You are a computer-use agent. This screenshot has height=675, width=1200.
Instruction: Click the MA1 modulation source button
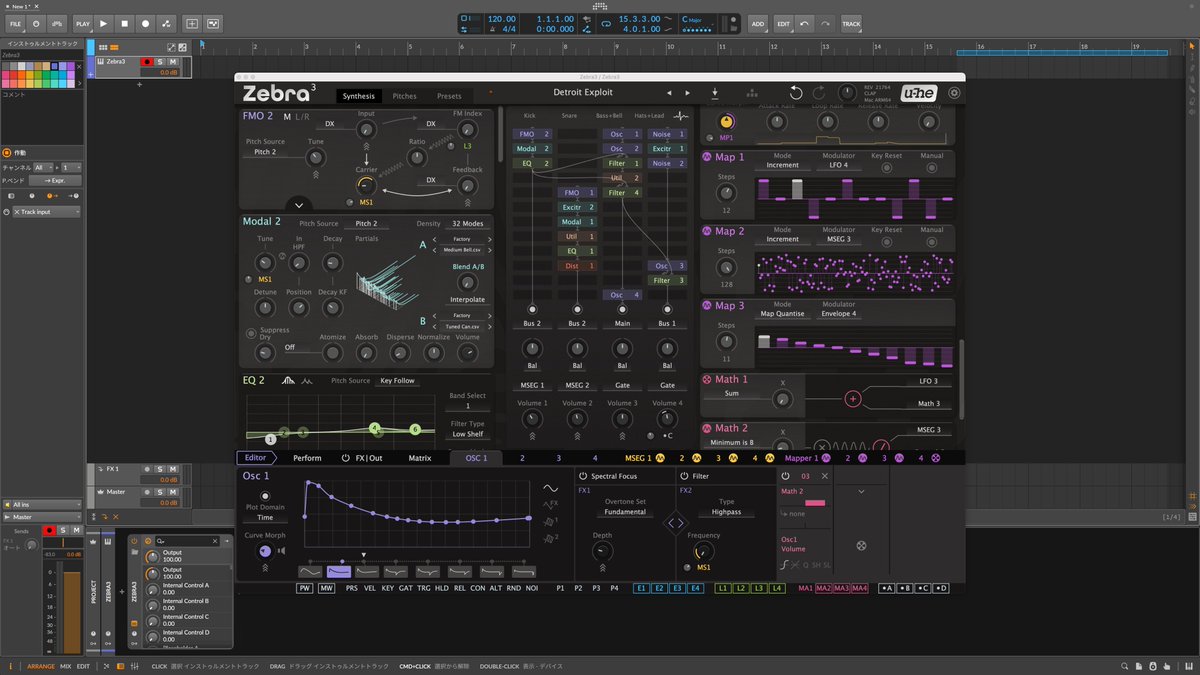click(805, 588)
